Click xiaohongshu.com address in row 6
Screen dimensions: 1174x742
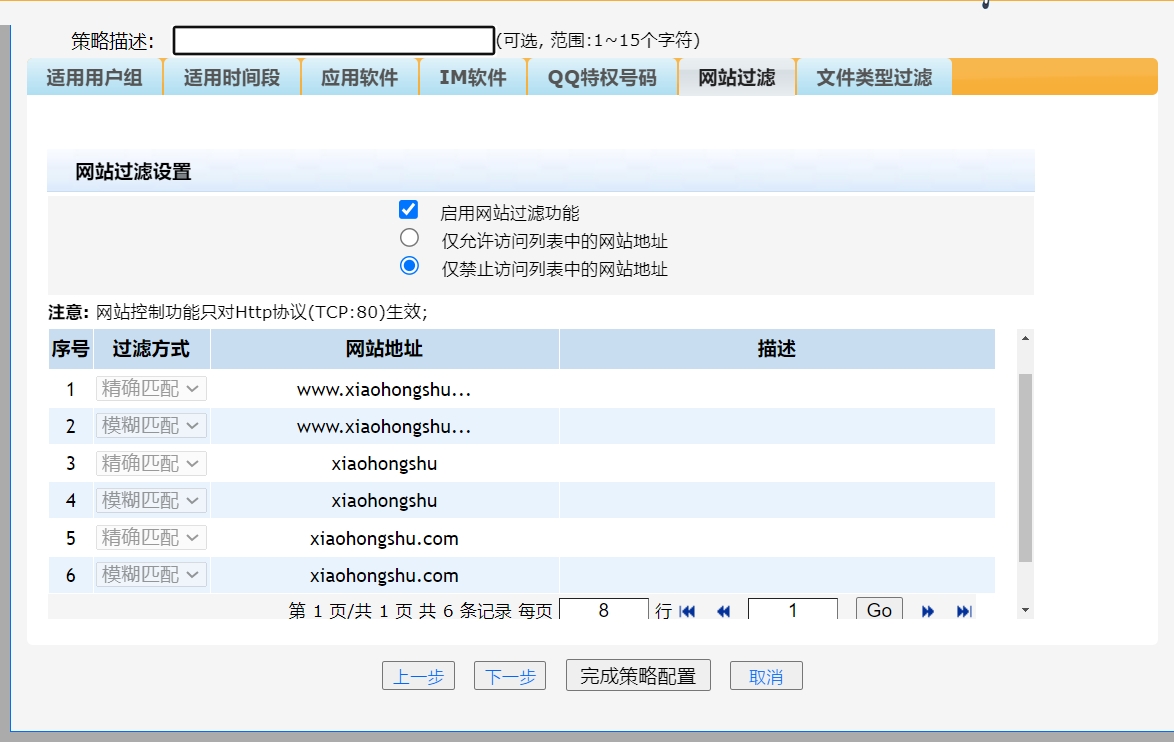pos(384,576)
